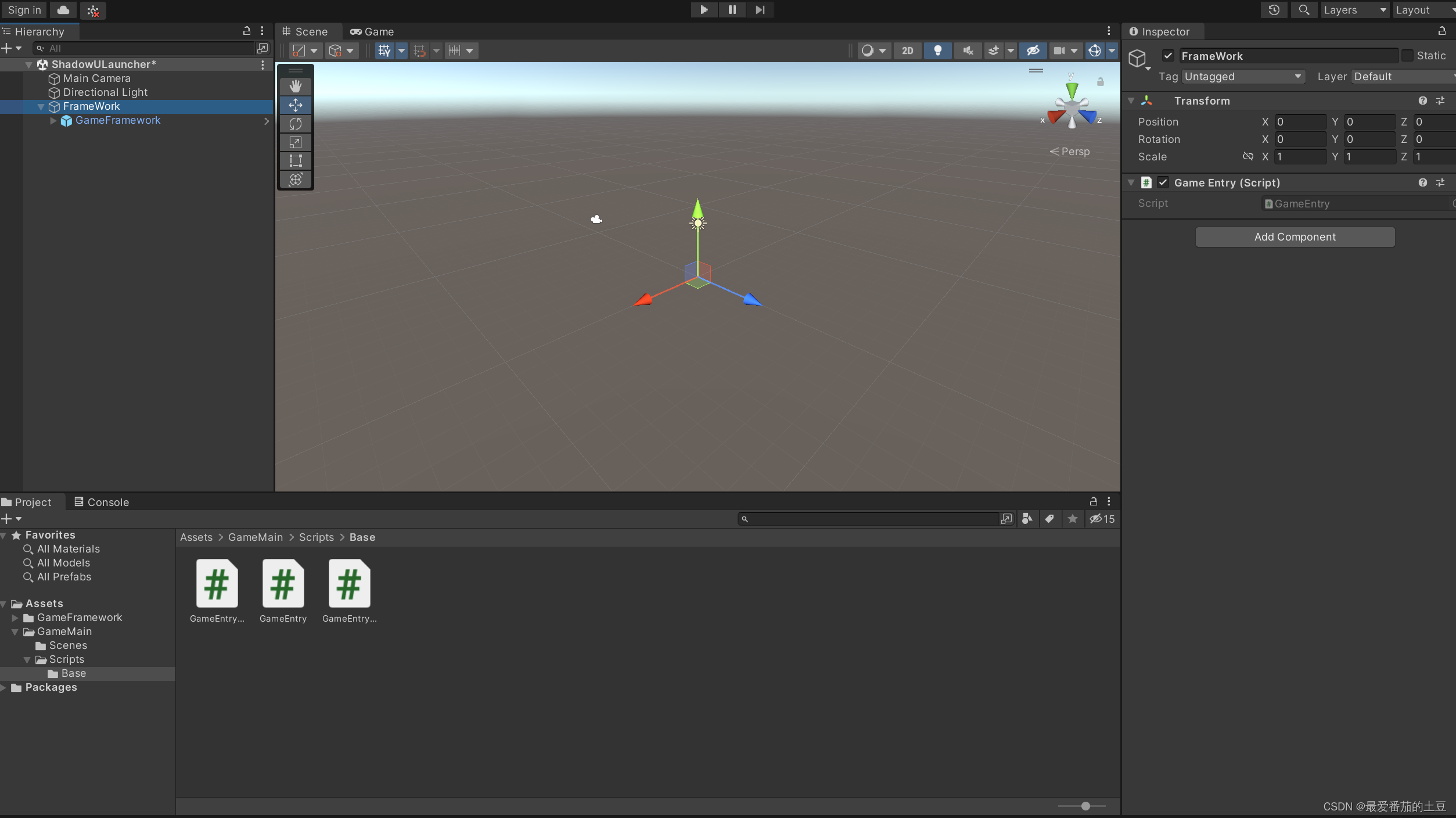Screen dimensions: 1456x818
Task: Toggle scene lighting lightbulb icon
Action: [937, 51]
